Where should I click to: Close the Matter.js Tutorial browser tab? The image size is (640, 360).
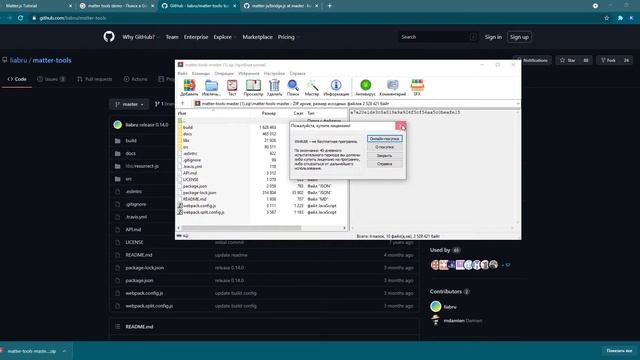click(70, 6)
